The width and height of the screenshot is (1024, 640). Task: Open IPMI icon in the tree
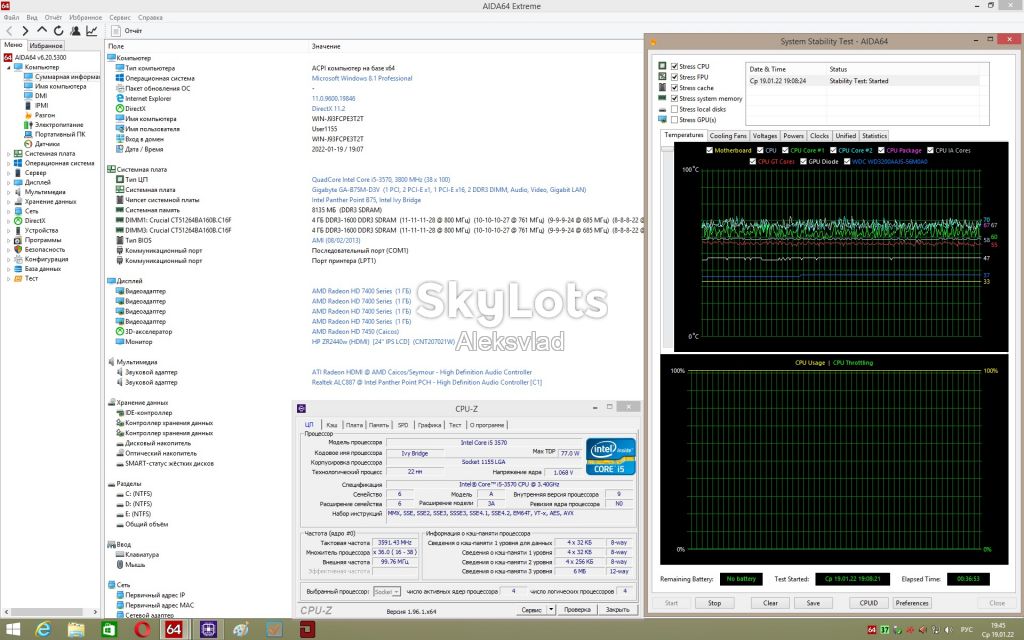(28, 105)
